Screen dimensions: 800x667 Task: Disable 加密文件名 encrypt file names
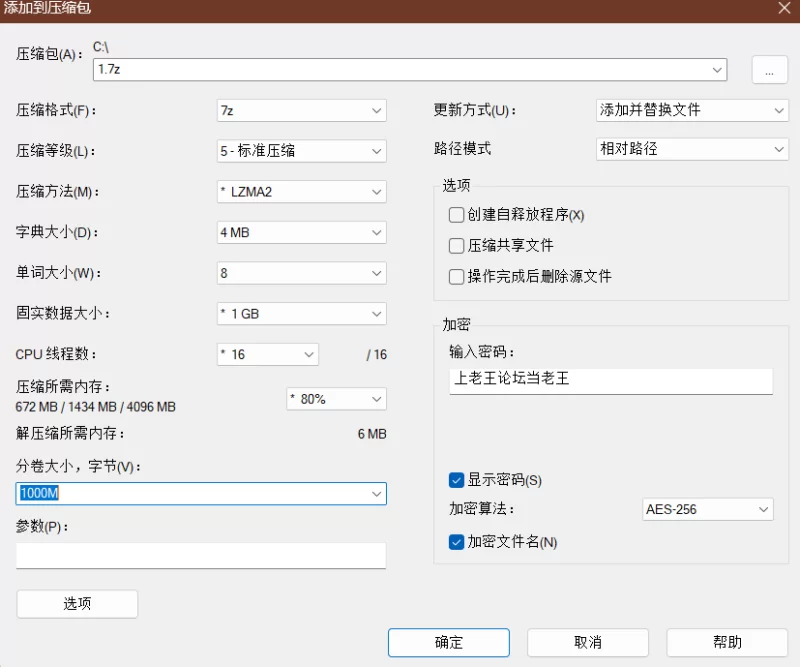click(456, 542)
